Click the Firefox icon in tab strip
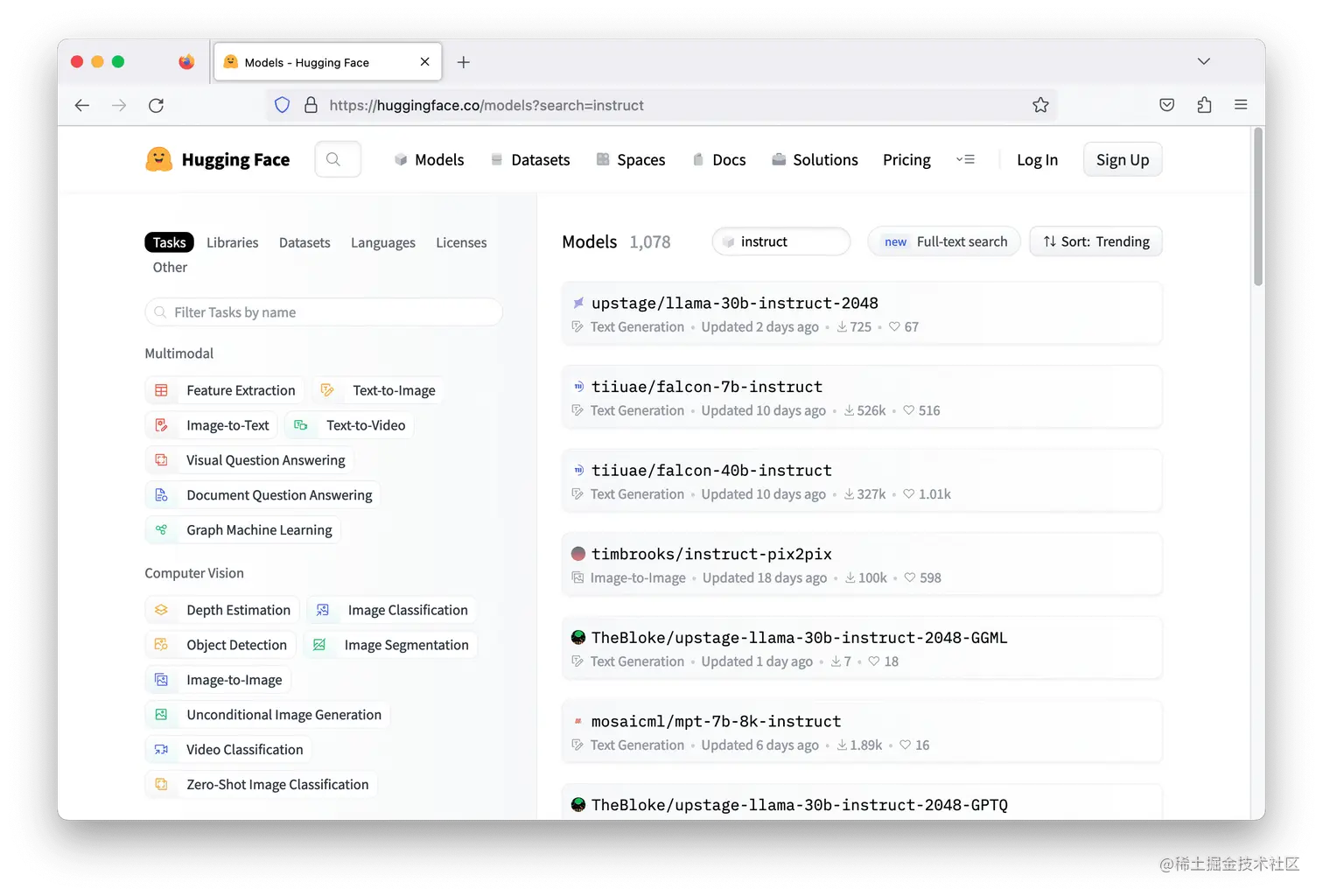This screenshot has height=896, width=1323. pos(186,61)
